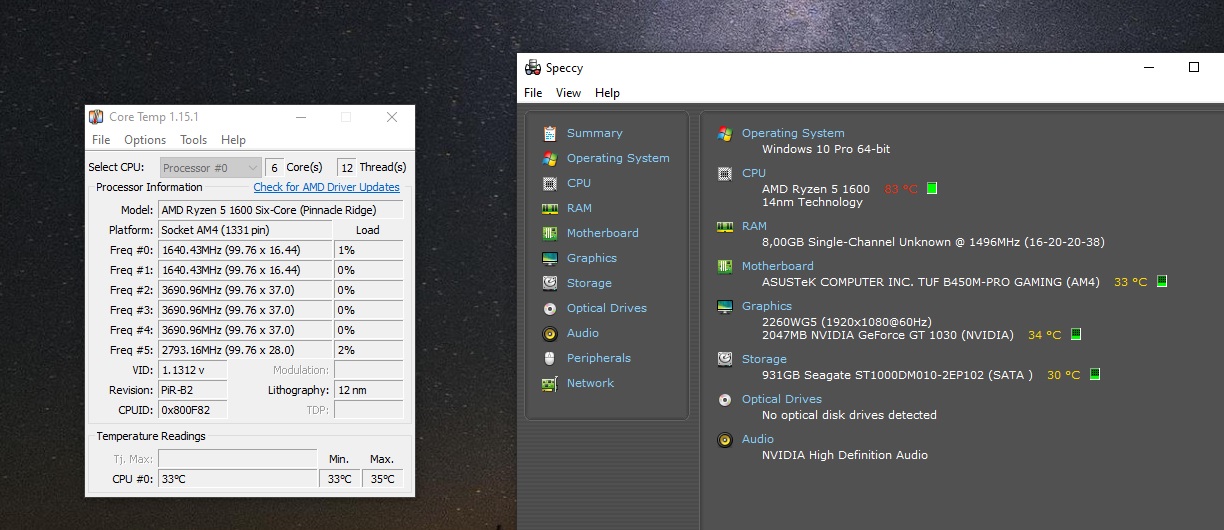Screen dimensions: 1224x530
Task: Click the Check for AMD Driver Updates link
Action: 326,187
